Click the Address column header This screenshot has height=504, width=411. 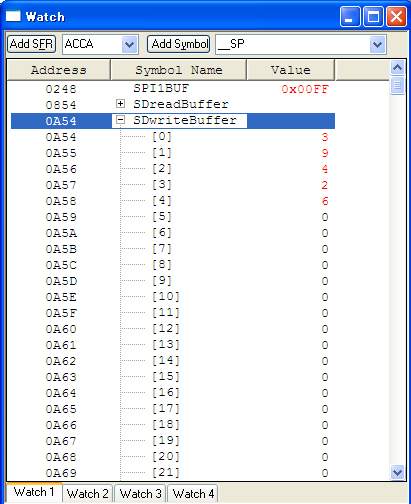click(x=59, y=70)
